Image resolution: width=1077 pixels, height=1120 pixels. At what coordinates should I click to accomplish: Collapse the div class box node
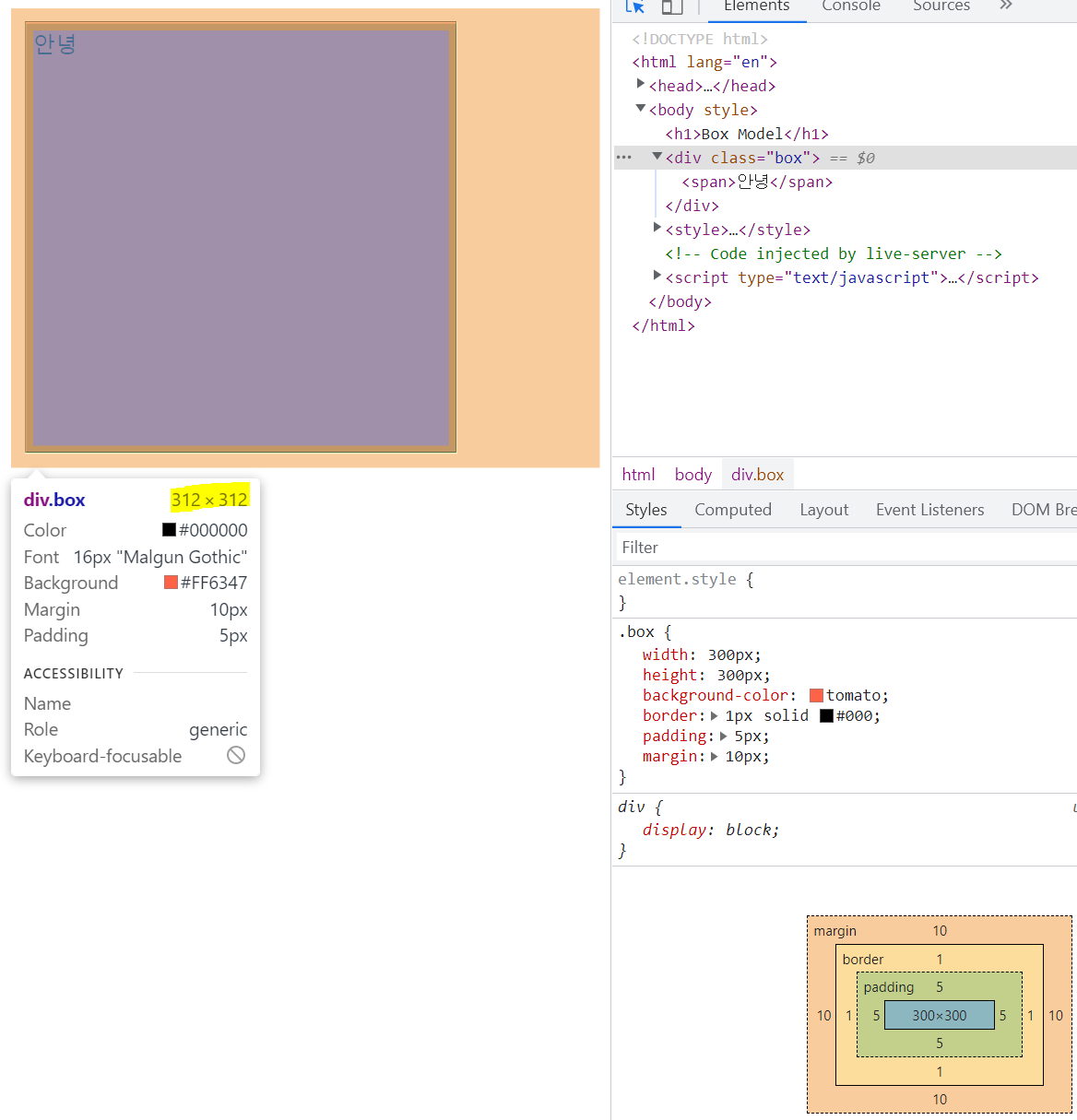click(657, 157)
